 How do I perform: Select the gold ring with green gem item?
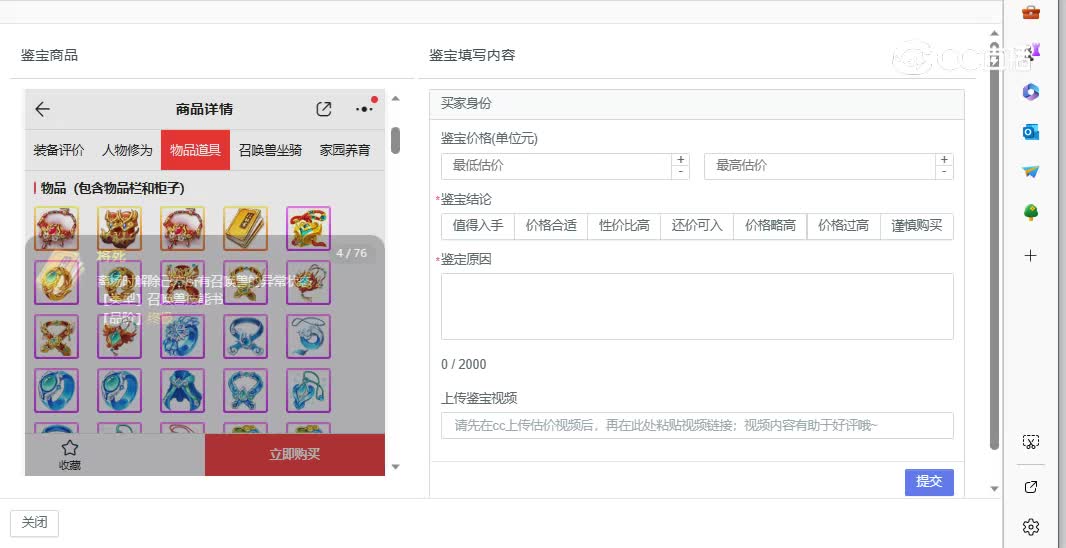tap(56, 282)
